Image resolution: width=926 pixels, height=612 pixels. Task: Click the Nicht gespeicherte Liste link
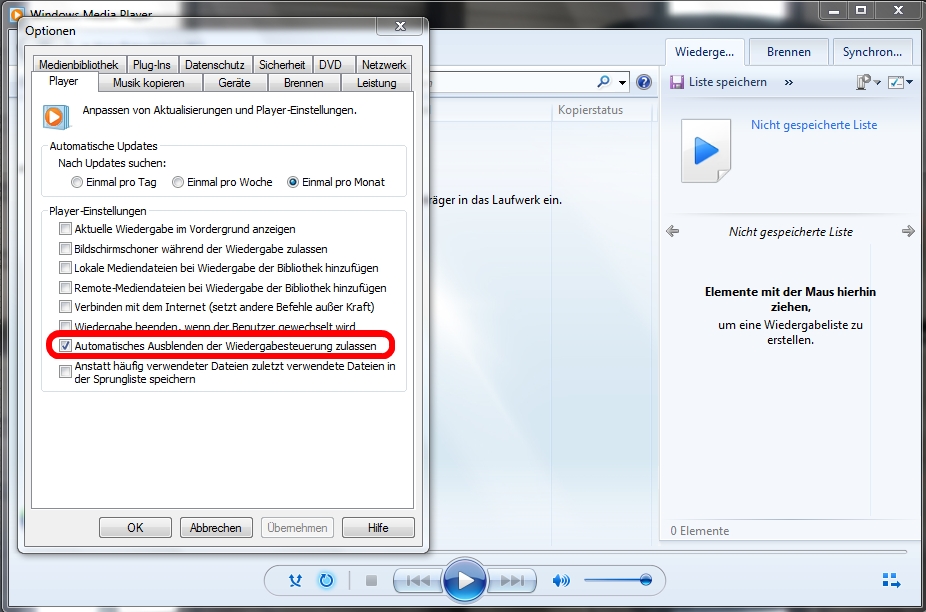(814, 125)
